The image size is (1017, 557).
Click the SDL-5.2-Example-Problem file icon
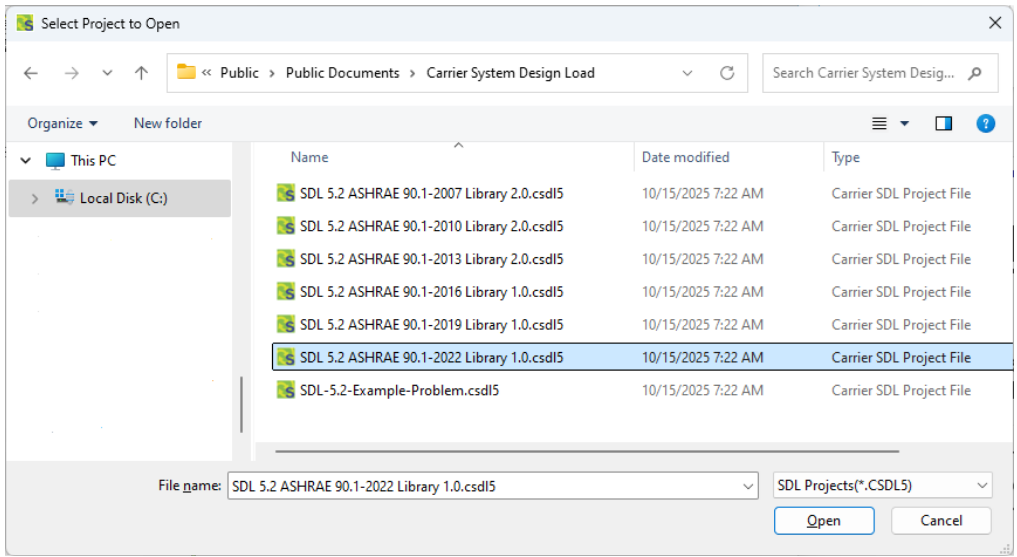285,390
